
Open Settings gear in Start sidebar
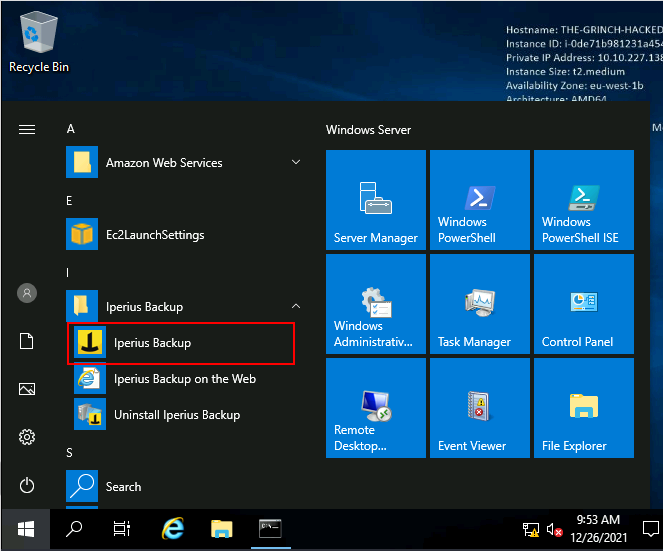(27, 437)
